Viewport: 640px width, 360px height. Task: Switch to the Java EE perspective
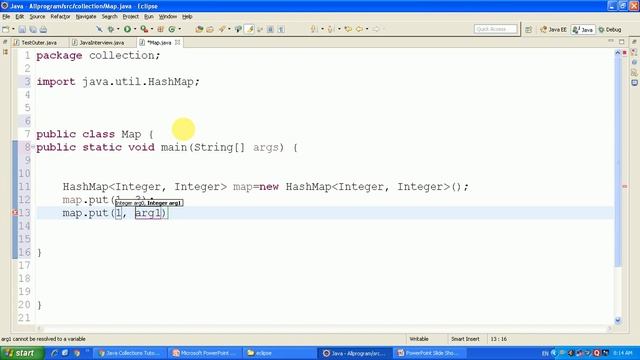[553, 29]
